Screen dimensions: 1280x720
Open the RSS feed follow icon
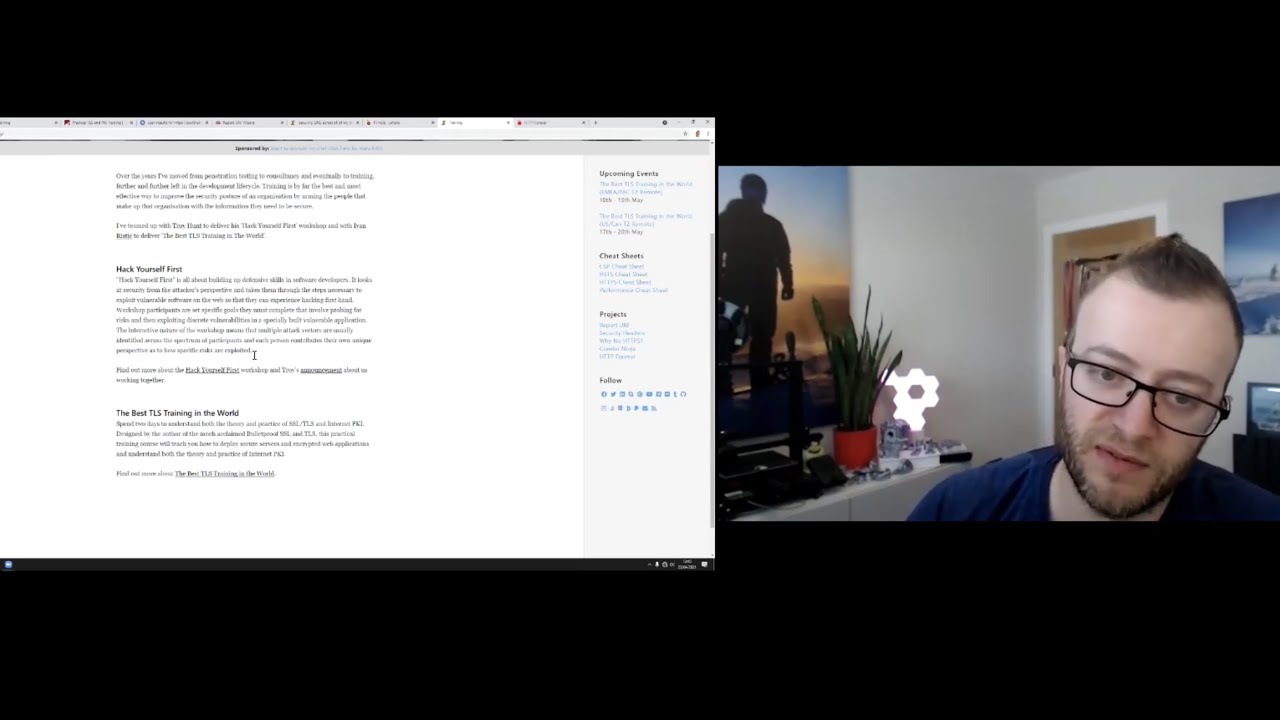pyautogui.click(x=654, y=408)
